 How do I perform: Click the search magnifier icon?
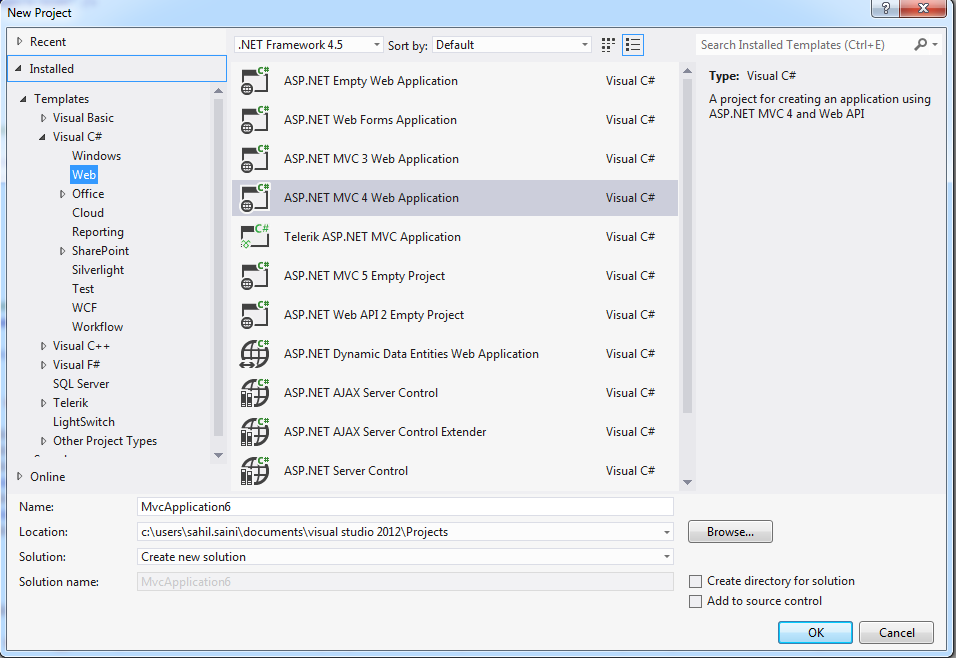pyautogui.click(x=920, y=44)
